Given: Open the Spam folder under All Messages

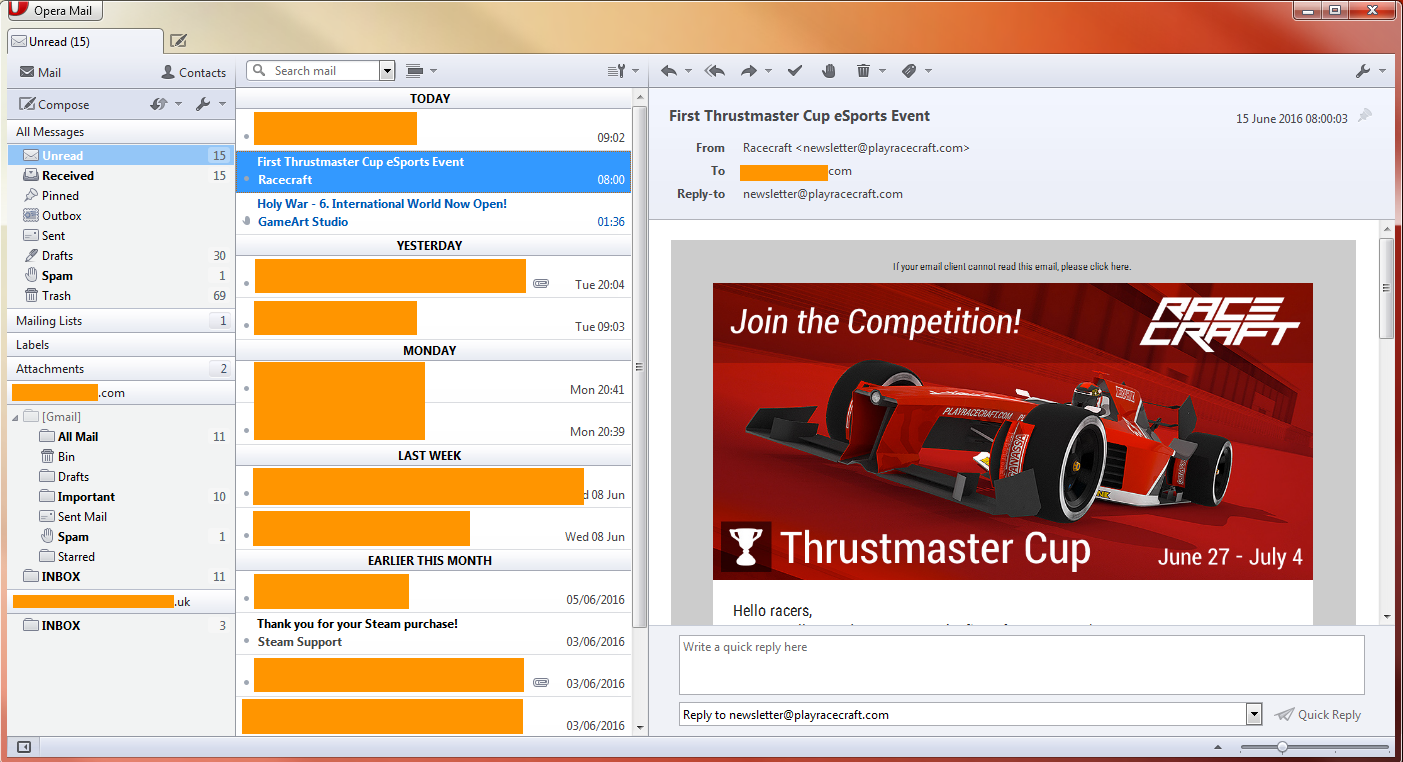Looking at the screenshot, I should pyautogui.click(x=120, y=276).
